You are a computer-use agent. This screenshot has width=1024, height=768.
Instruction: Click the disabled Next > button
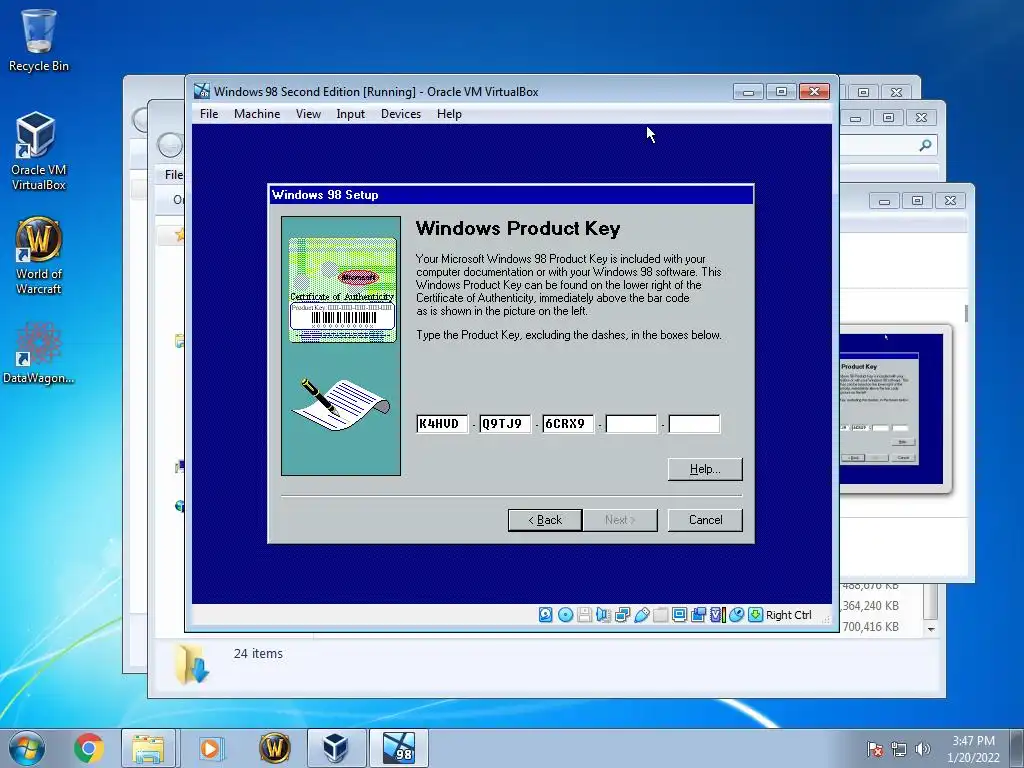(620, 520)
